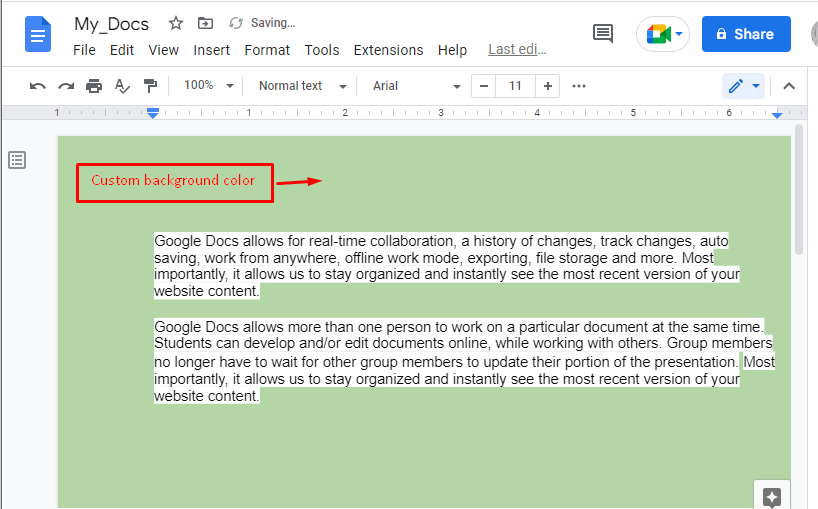
Task: Click the Share button
Action: coord(746,34)
